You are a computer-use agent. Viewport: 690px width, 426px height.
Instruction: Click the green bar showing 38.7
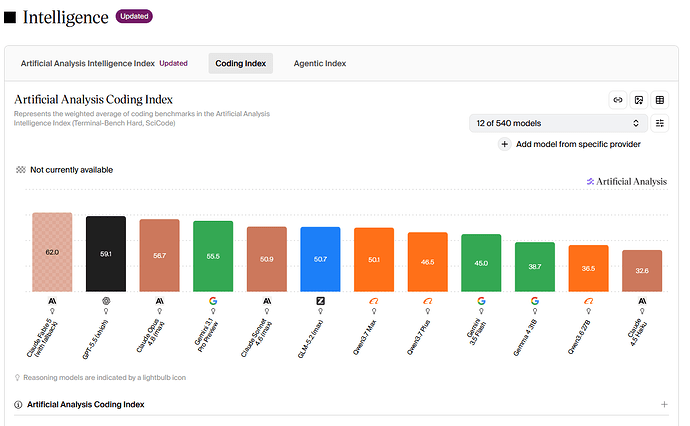coord(535,267)
